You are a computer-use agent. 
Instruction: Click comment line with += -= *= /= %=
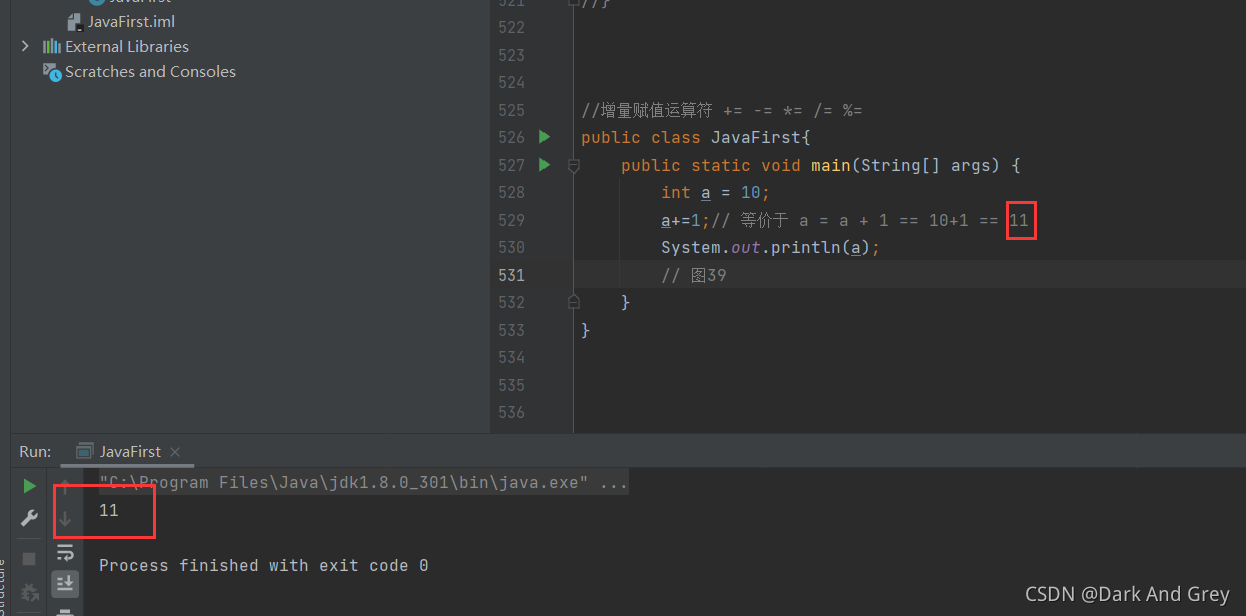[722, 110]
